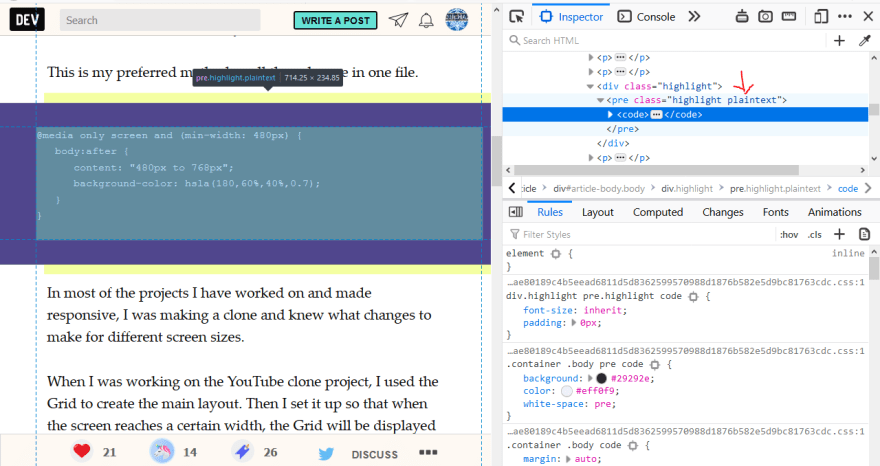Highlight elements matching element selector

click(556, 254)
